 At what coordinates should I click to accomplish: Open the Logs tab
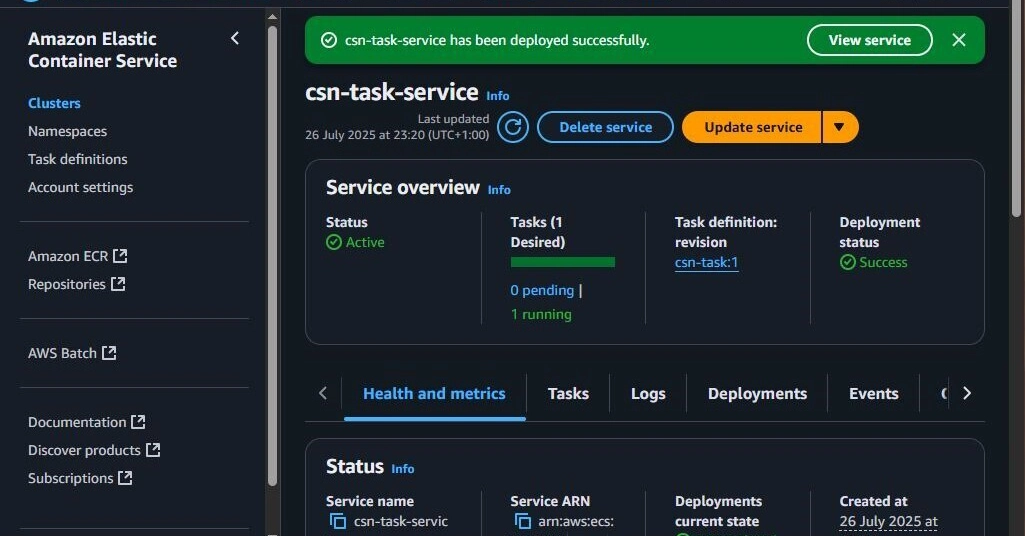point(648,394)
